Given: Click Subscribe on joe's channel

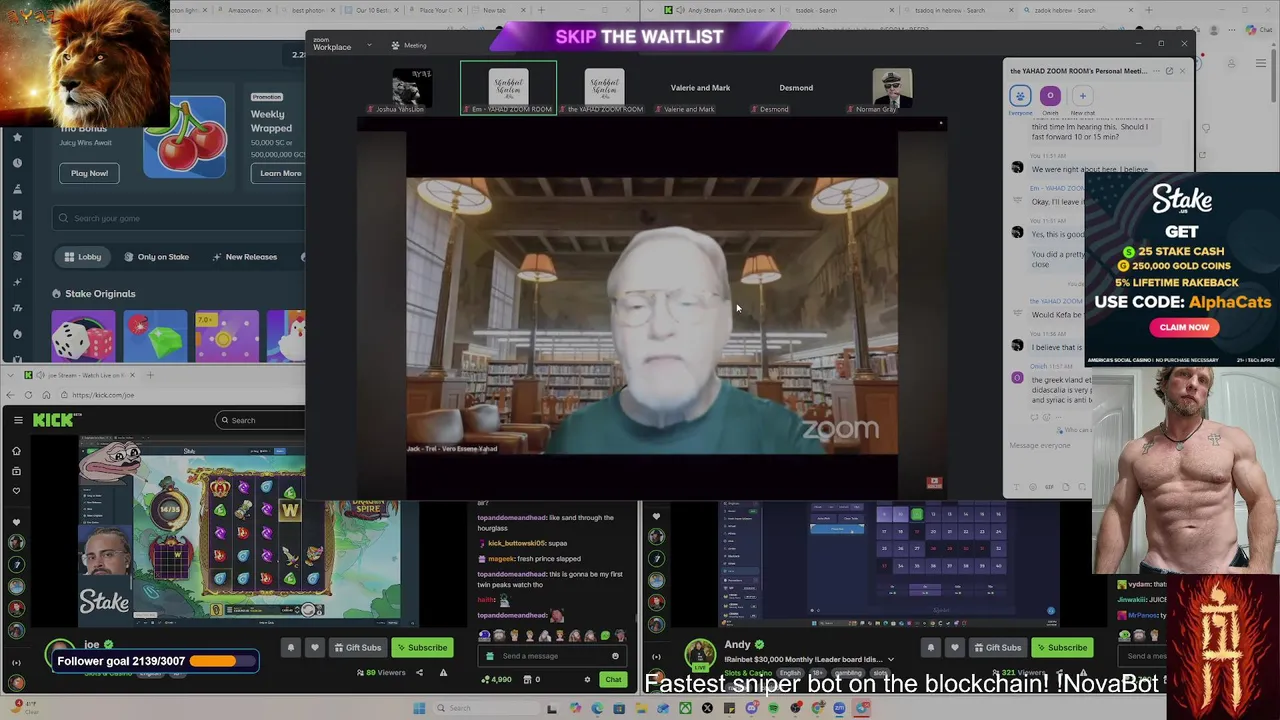Looking at the screenshot, I should pos(420,648).
